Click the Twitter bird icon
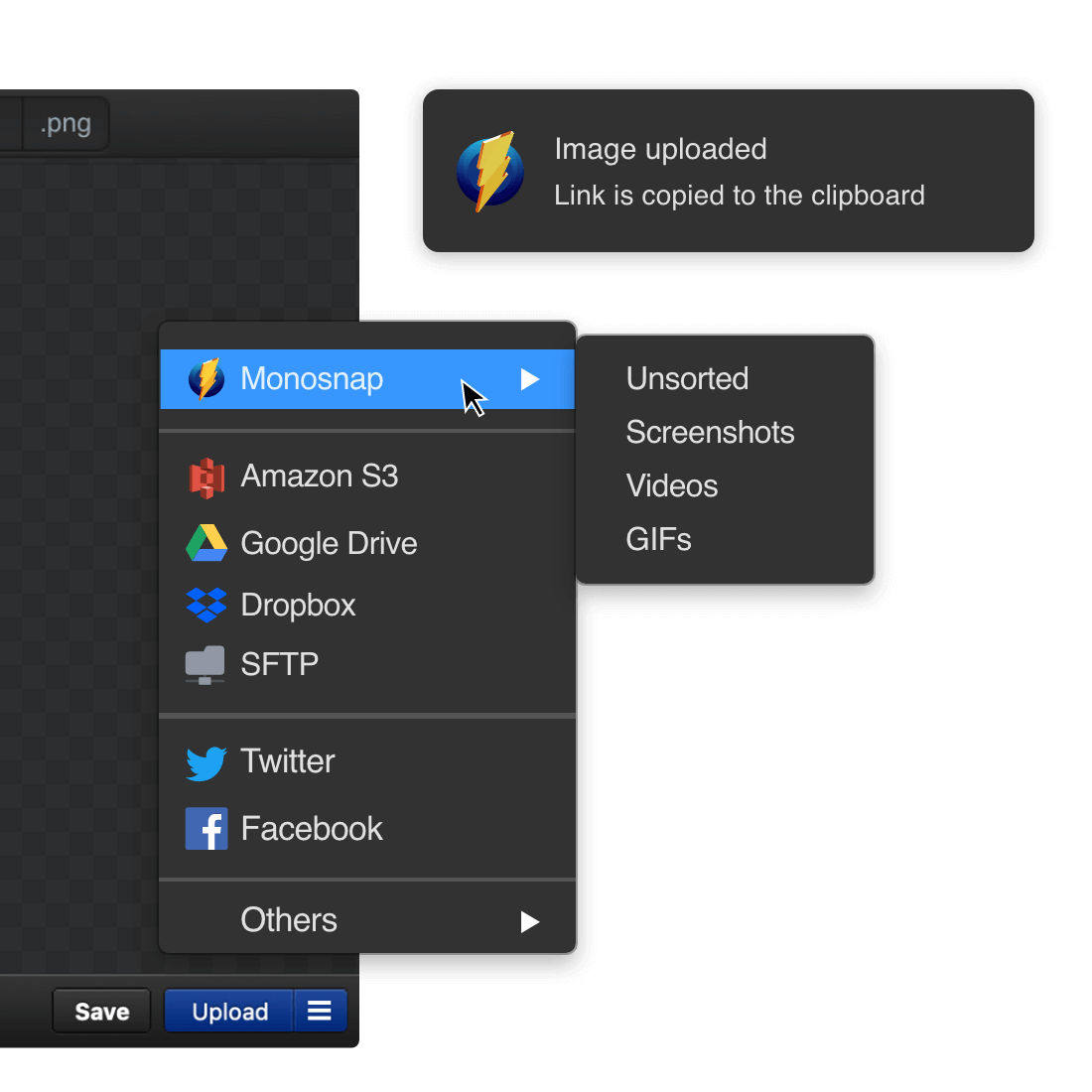The width and height of the screenshot is (1092, 1092). 206,762
